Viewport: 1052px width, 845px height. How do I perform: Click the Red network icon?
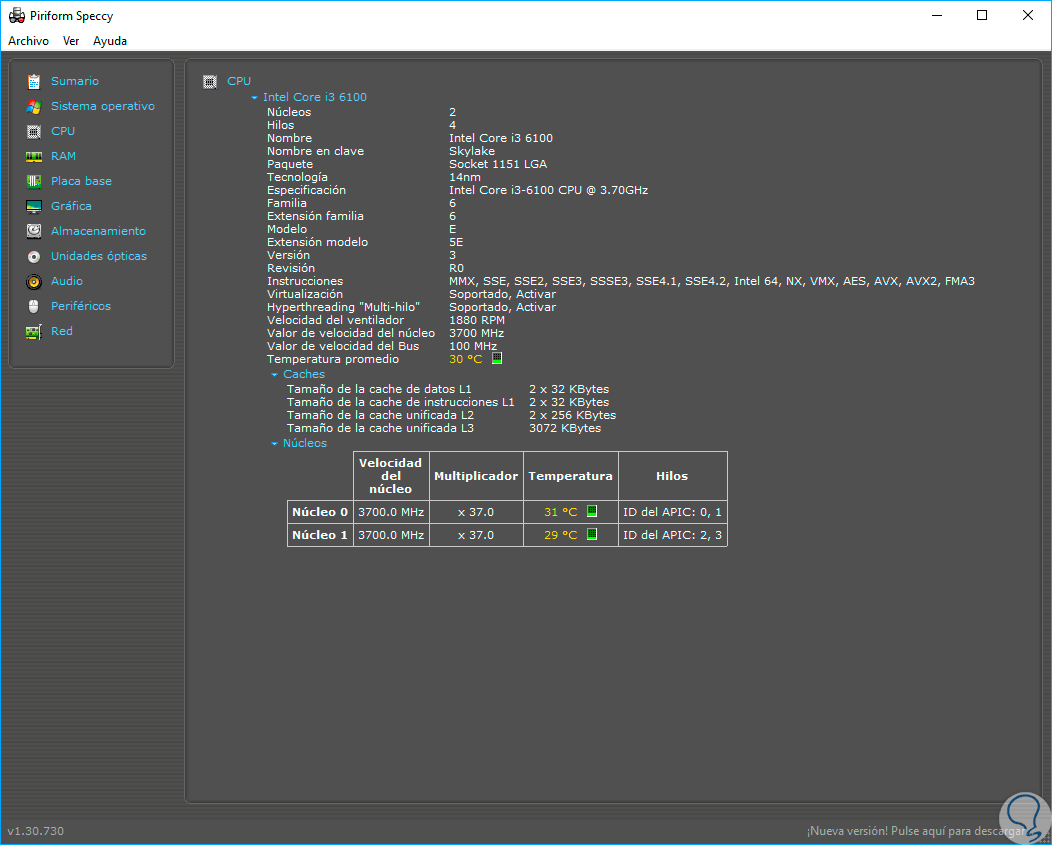click(34, 331)
